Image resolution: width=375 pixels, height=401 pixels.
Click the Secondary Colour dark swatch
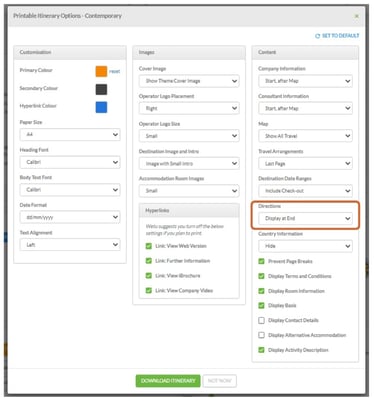(x=101, y=89)
